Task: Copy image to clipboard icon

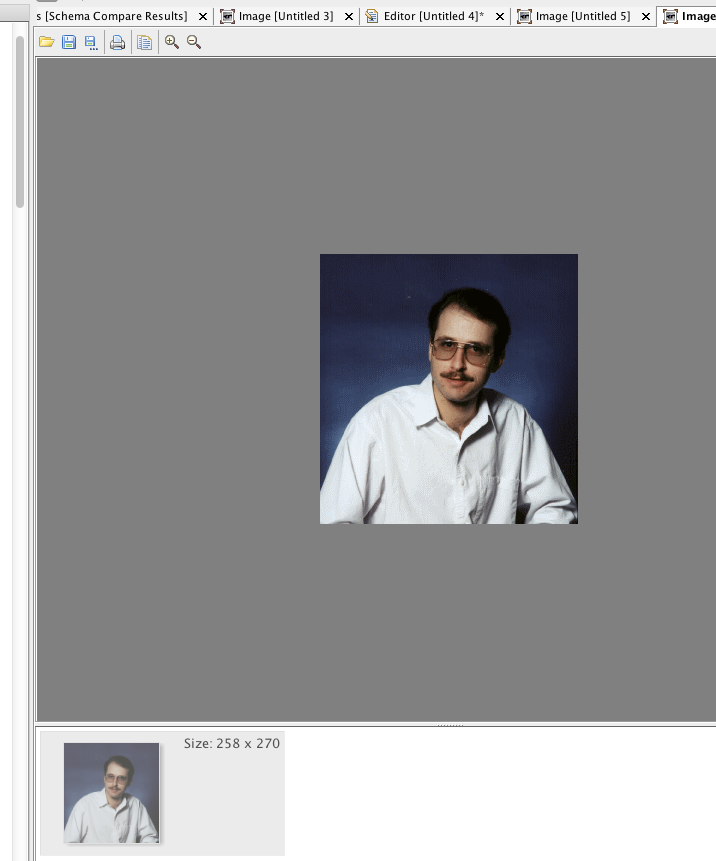Action: point(144,42)
